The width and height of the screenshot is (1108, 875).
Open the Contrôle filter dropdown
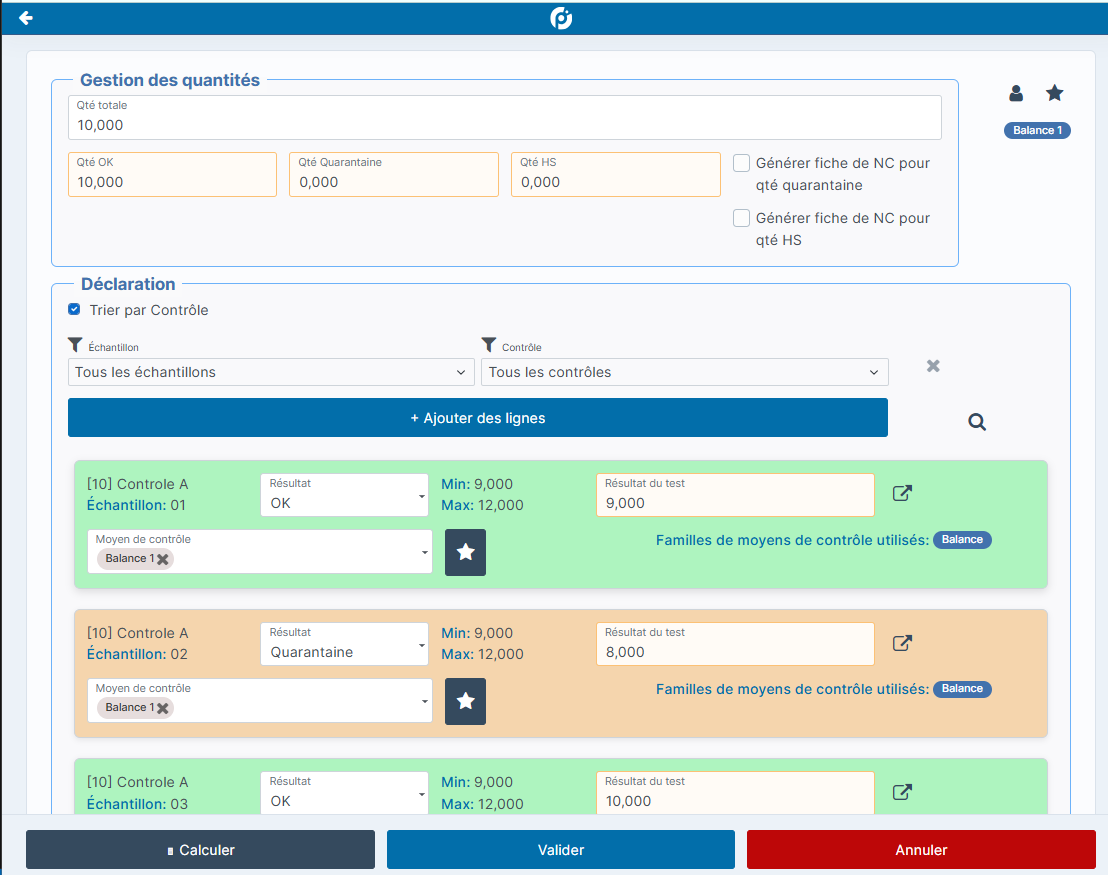[x=684, y=372]
